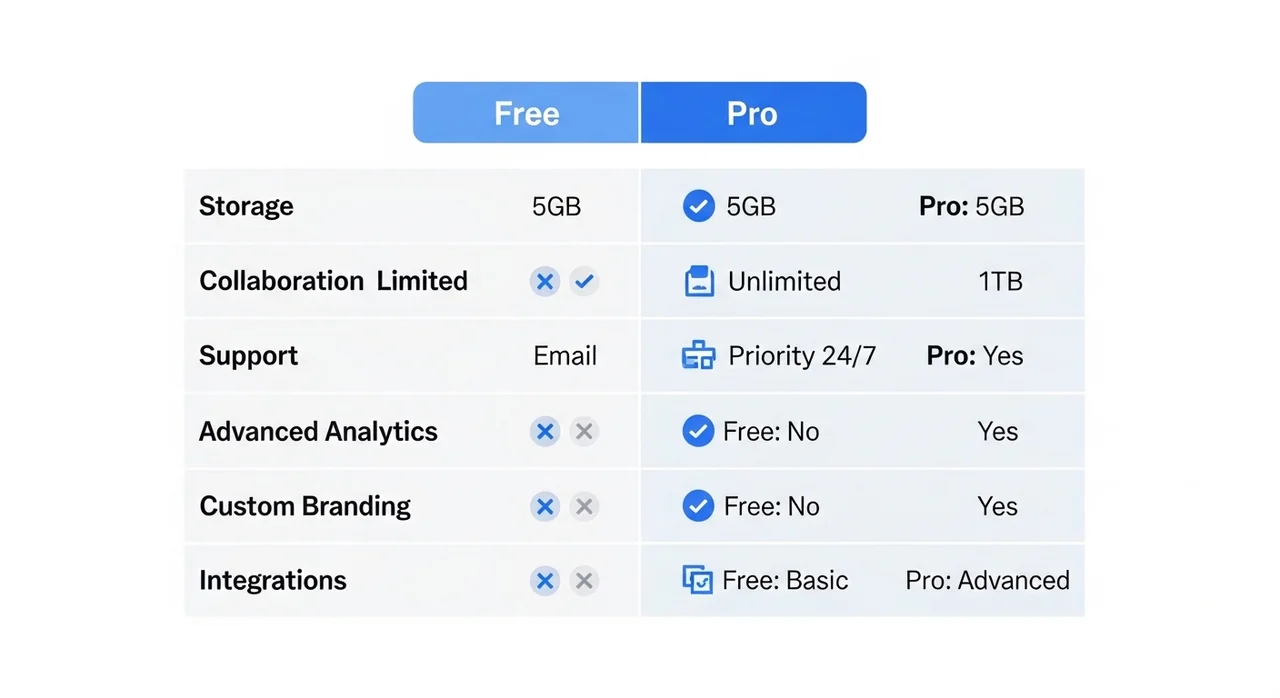Click the save disk icon beside Unlimited
The image size is (1280, 698).
699,281
